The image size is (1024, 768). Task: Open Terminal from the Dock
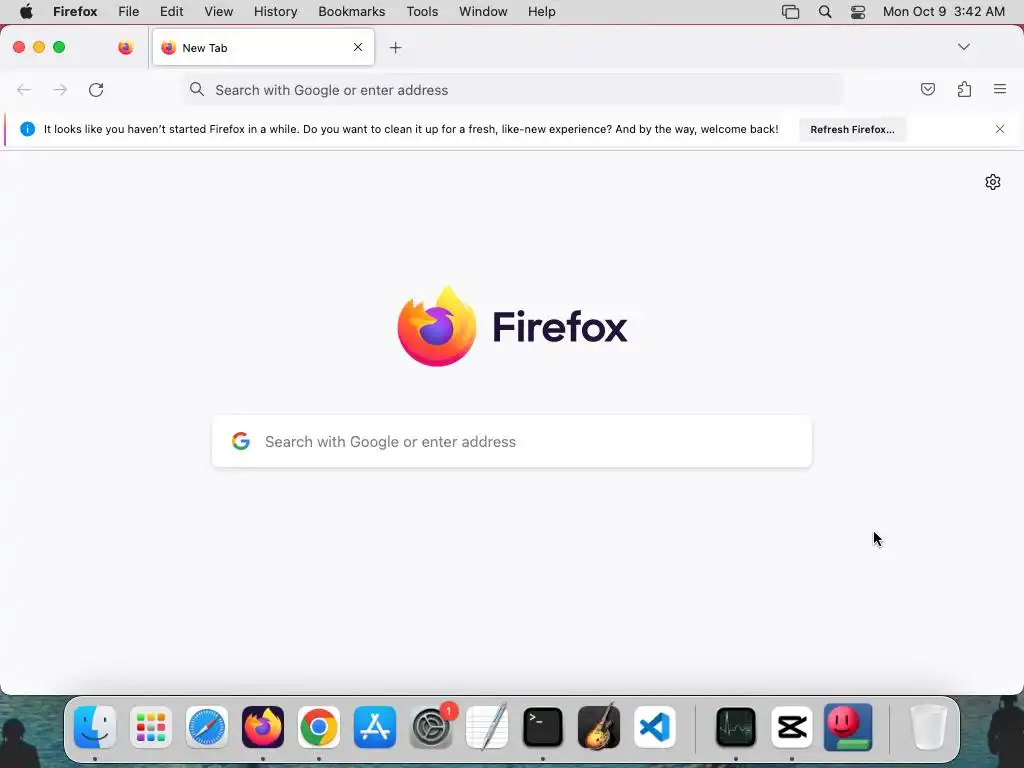tap(543, 727)
